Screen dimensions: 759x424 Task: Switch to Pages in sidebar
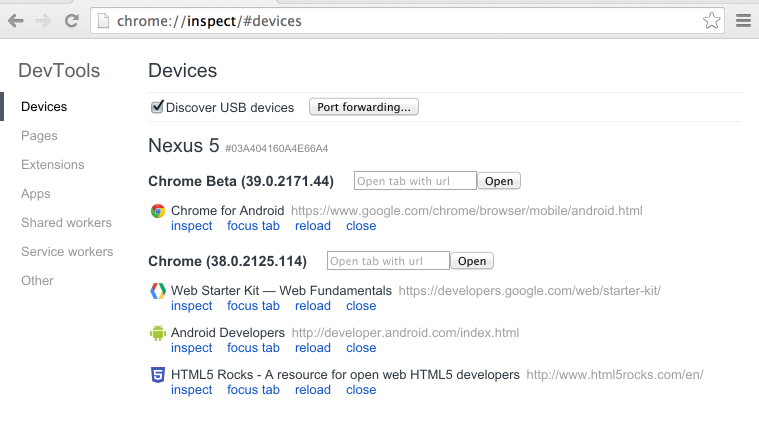point(39,136)
